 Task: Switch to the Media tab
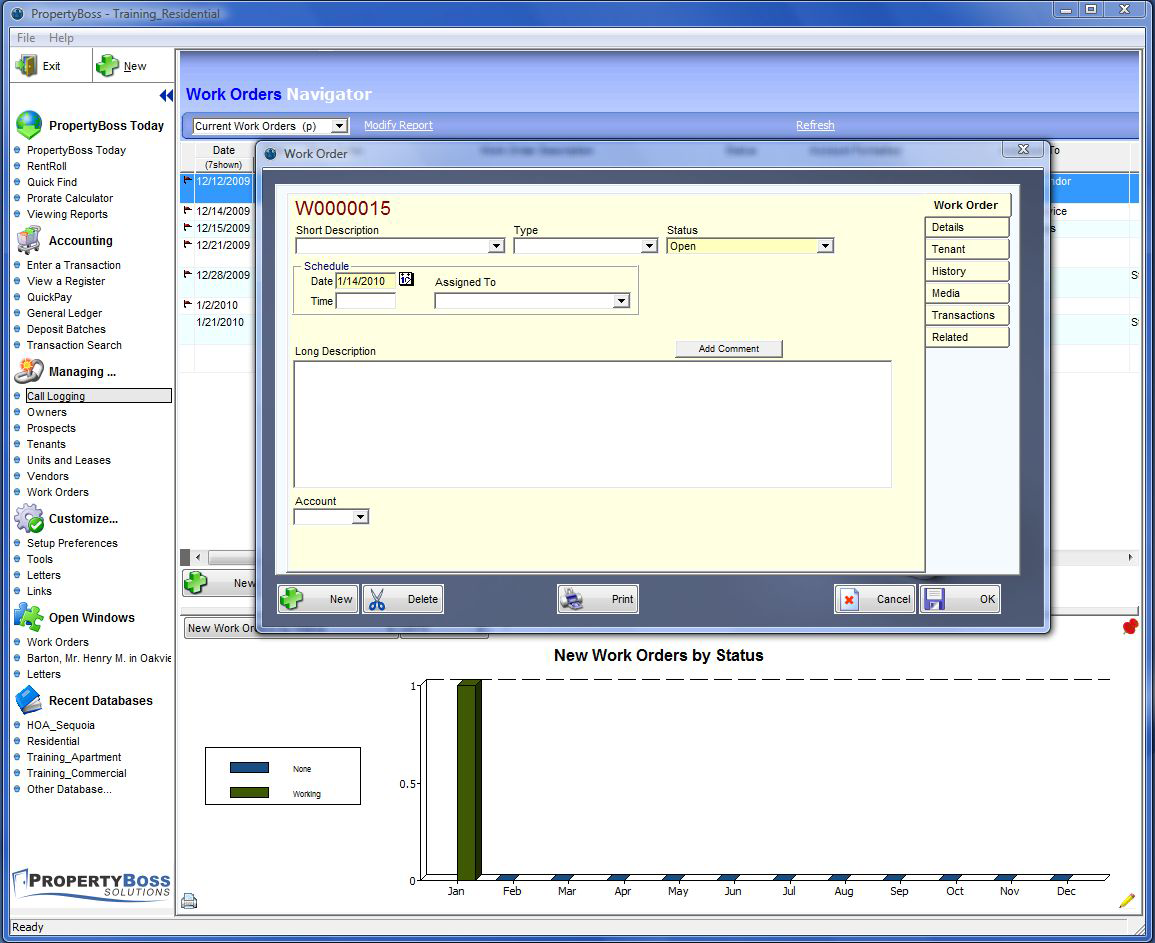coord(966,293)
